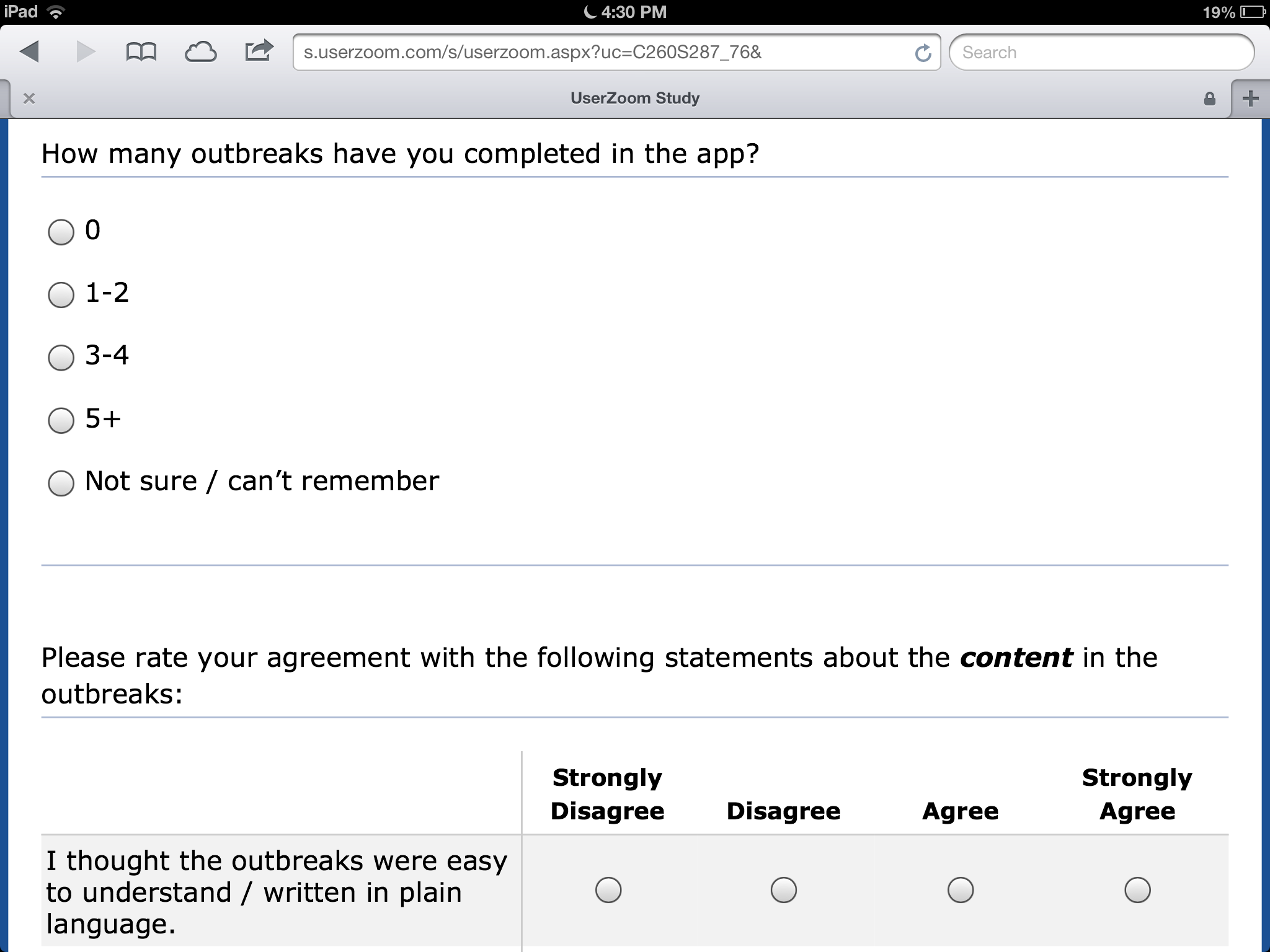Tap the Safari back arrow

click(x=30, y=52)
